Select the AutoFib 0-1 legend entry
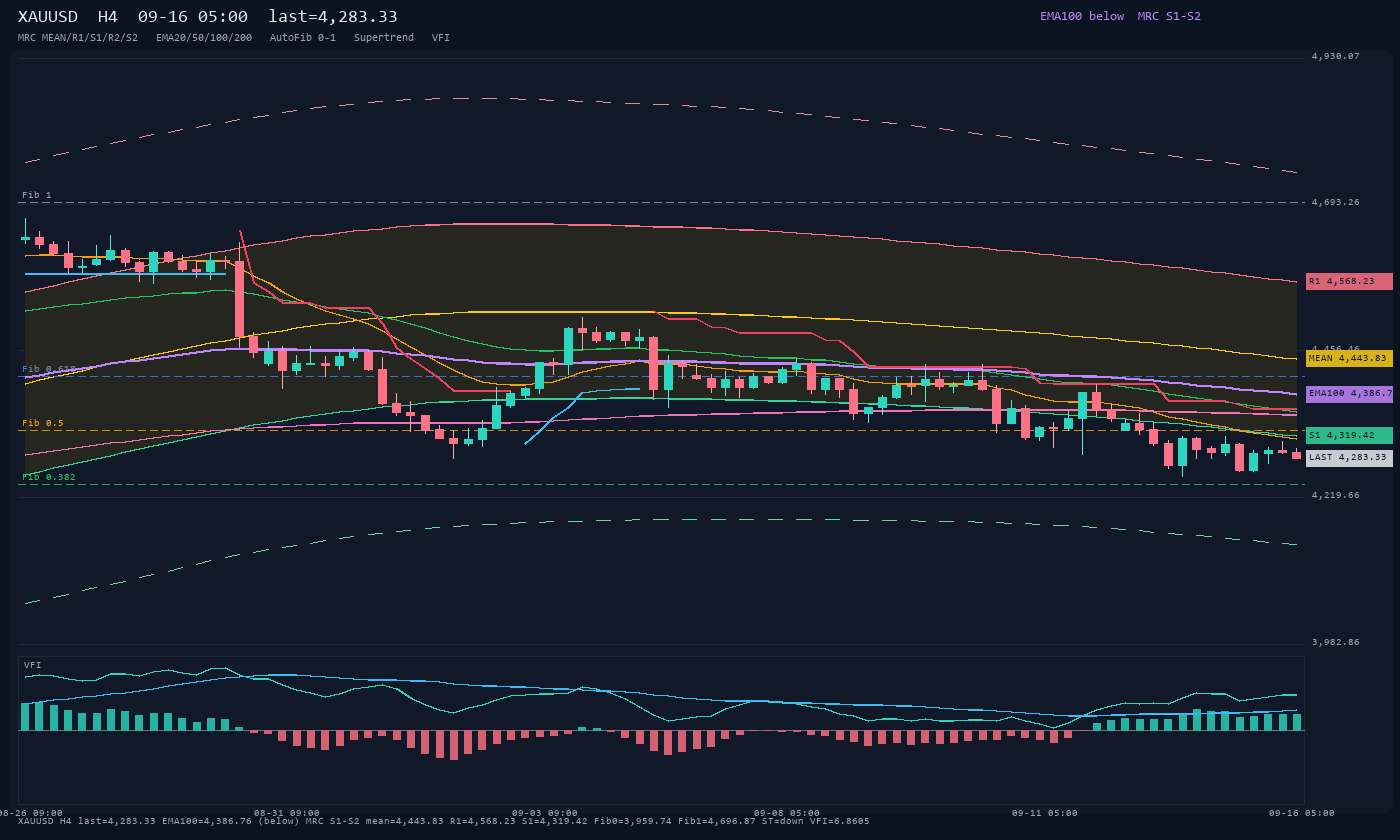Image resolution: width=1400 pixels, height=840 pixels. click(303, 38)
